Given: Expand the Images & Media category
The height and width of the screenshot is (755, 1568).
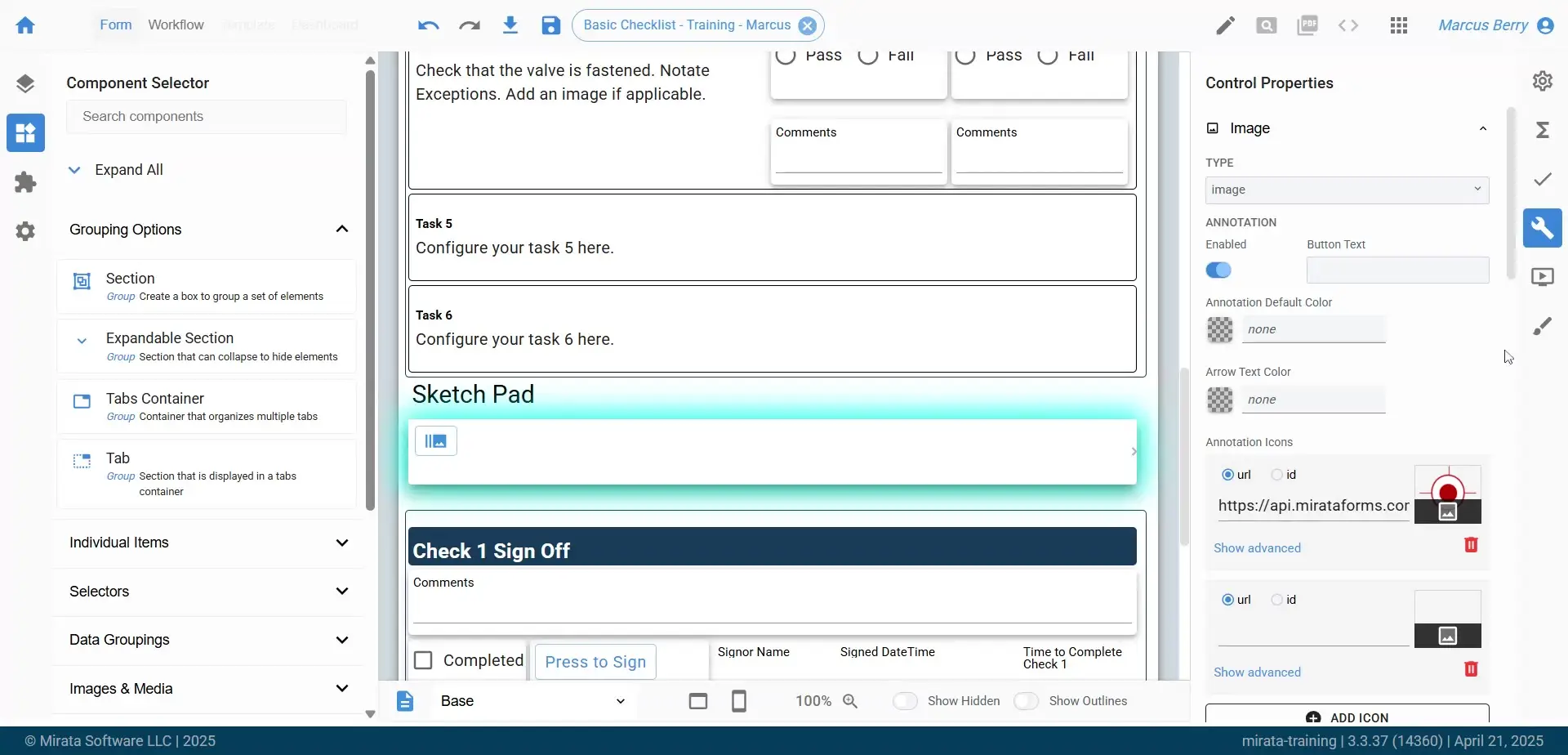Looking at the screenshot, I should pos(343,688).
